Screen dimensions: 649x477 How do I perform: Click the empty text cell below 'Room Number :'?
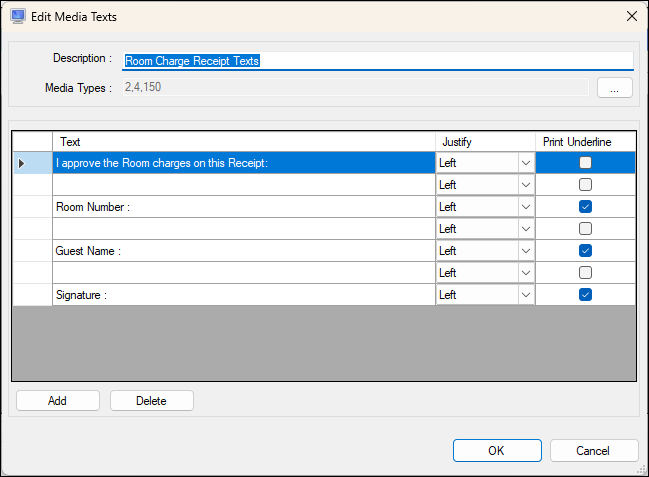(x=244, y=229)
